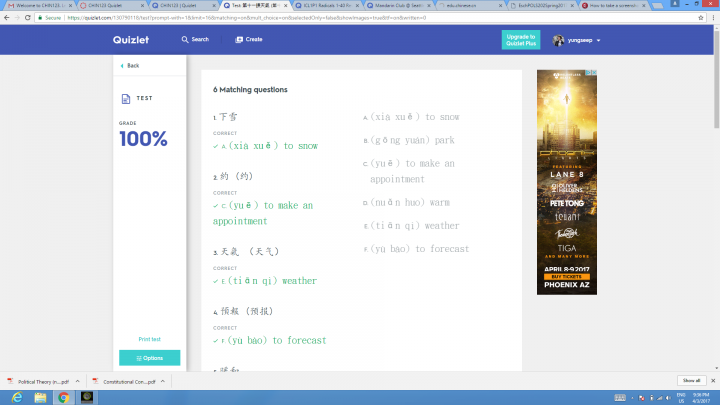The width and height of the screenshot is (720, 405).
Task: Click the TEST document icon
Action: point(126,99)
